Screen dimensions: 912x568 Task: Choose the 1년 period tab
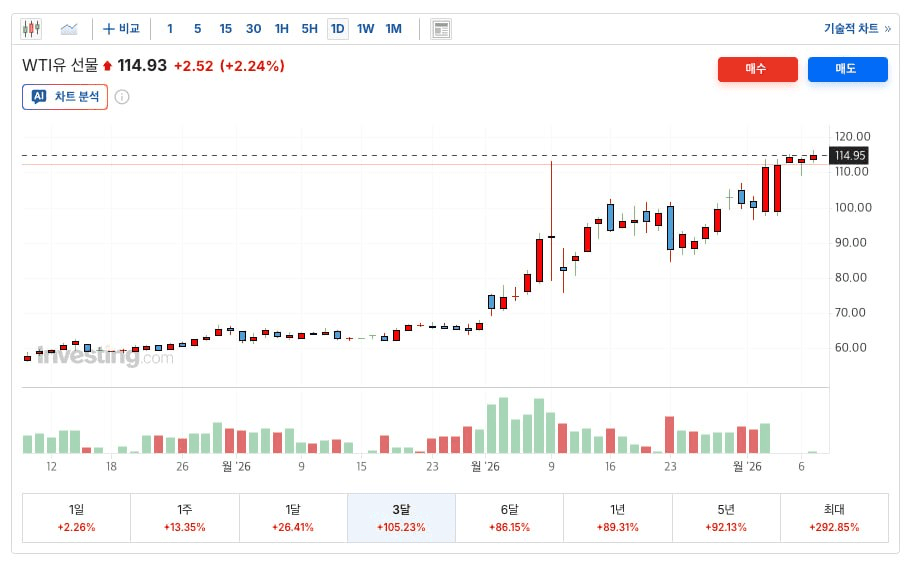click(617, 517)
